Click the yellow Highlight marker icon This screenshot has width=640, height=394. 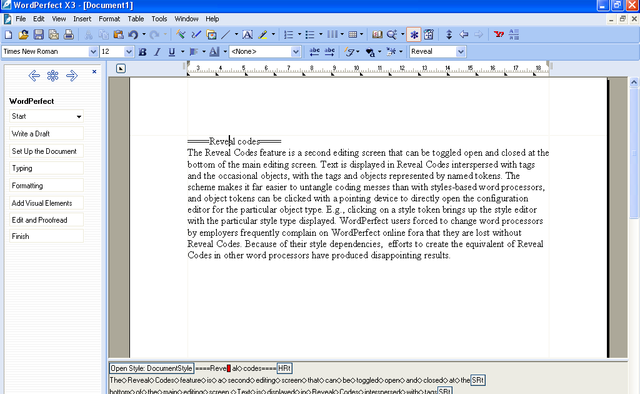tap(262, 35)
